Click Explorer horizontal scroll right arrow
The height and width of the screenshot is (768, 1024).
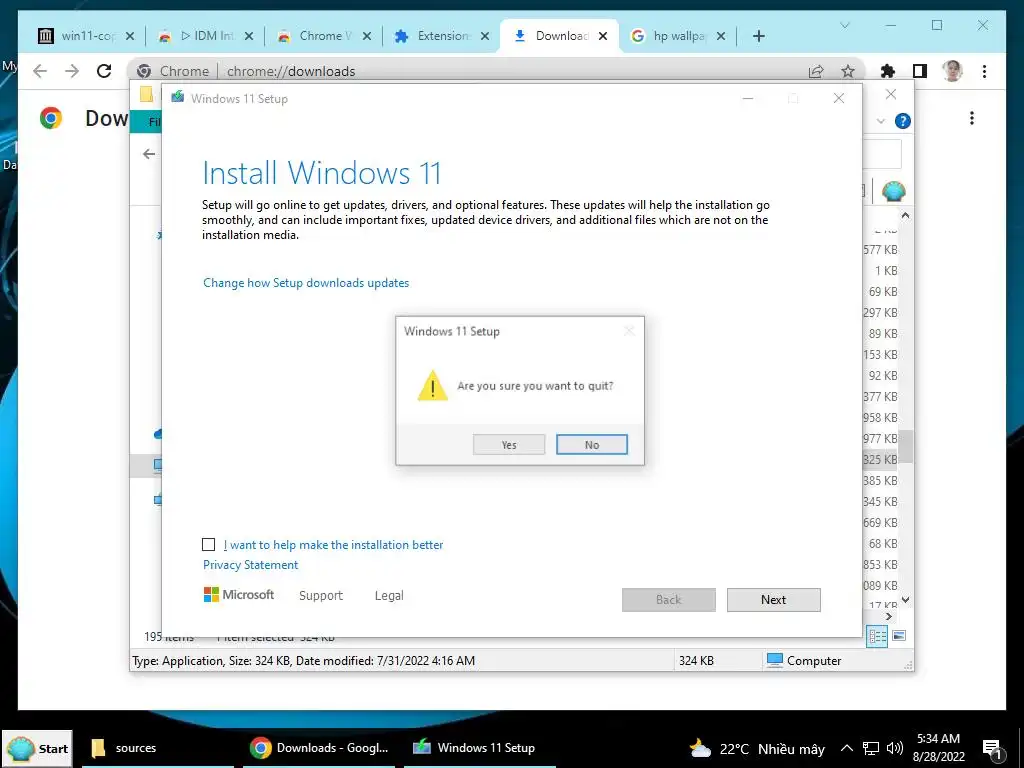click(889, 616)
